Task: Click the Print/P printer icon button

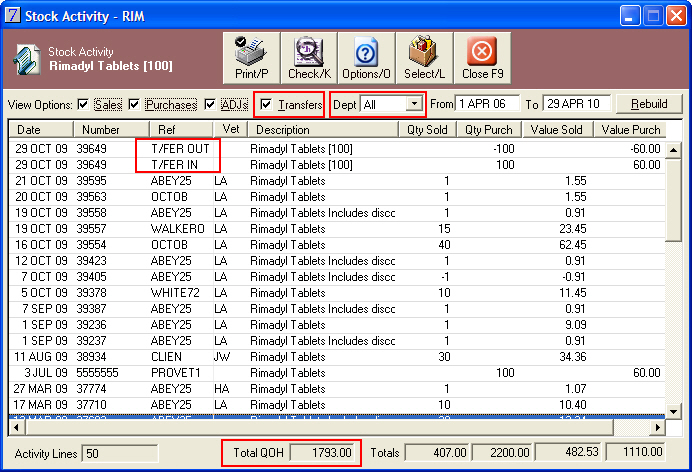Action: (251, 58)
